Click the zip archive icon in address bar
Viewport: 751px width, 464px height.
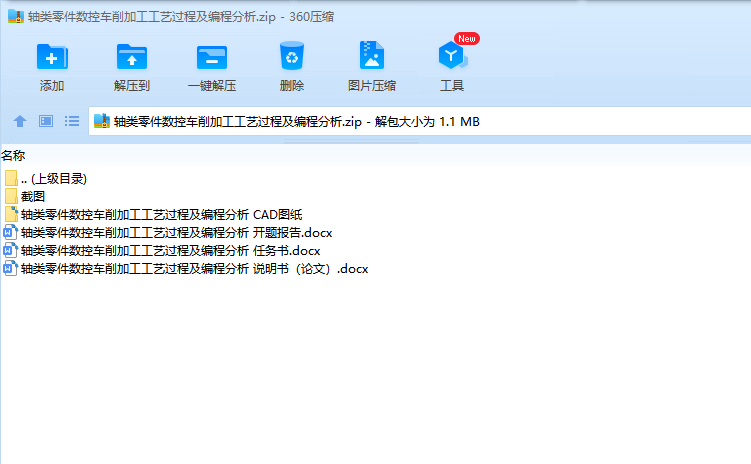tap(102, 121)
